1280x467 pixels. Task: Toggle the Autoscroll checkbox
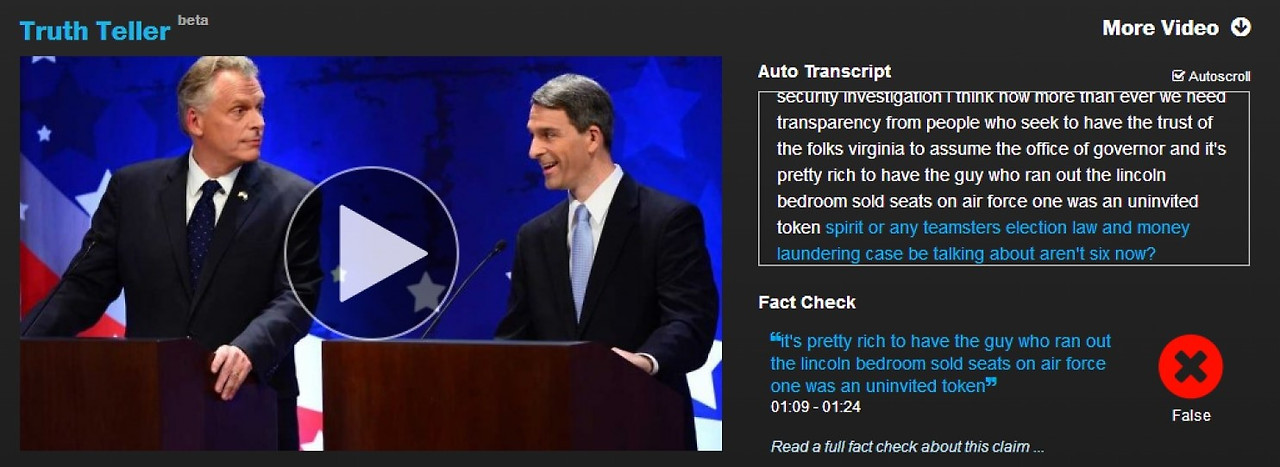1178,76
